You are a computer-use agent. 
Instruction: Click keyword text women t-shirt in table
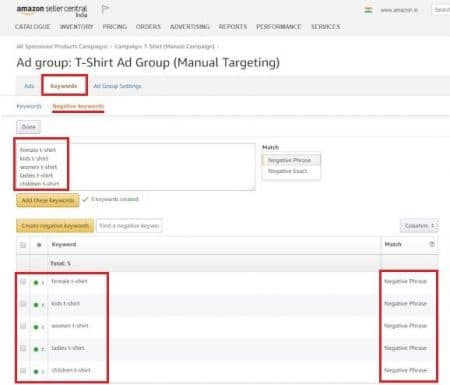(x=70, y=326)
